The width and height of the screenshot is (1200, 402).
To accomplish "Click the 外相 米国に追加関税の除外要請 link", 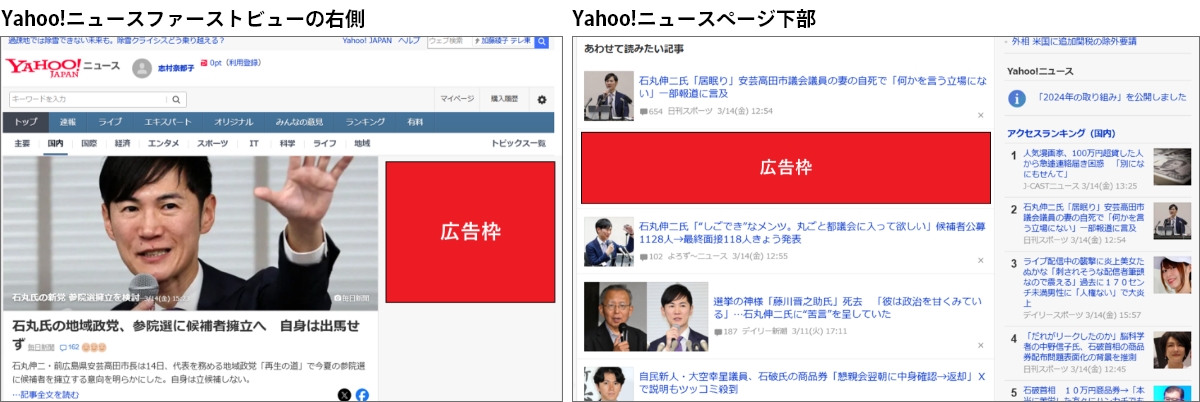I will [1076, 42].
